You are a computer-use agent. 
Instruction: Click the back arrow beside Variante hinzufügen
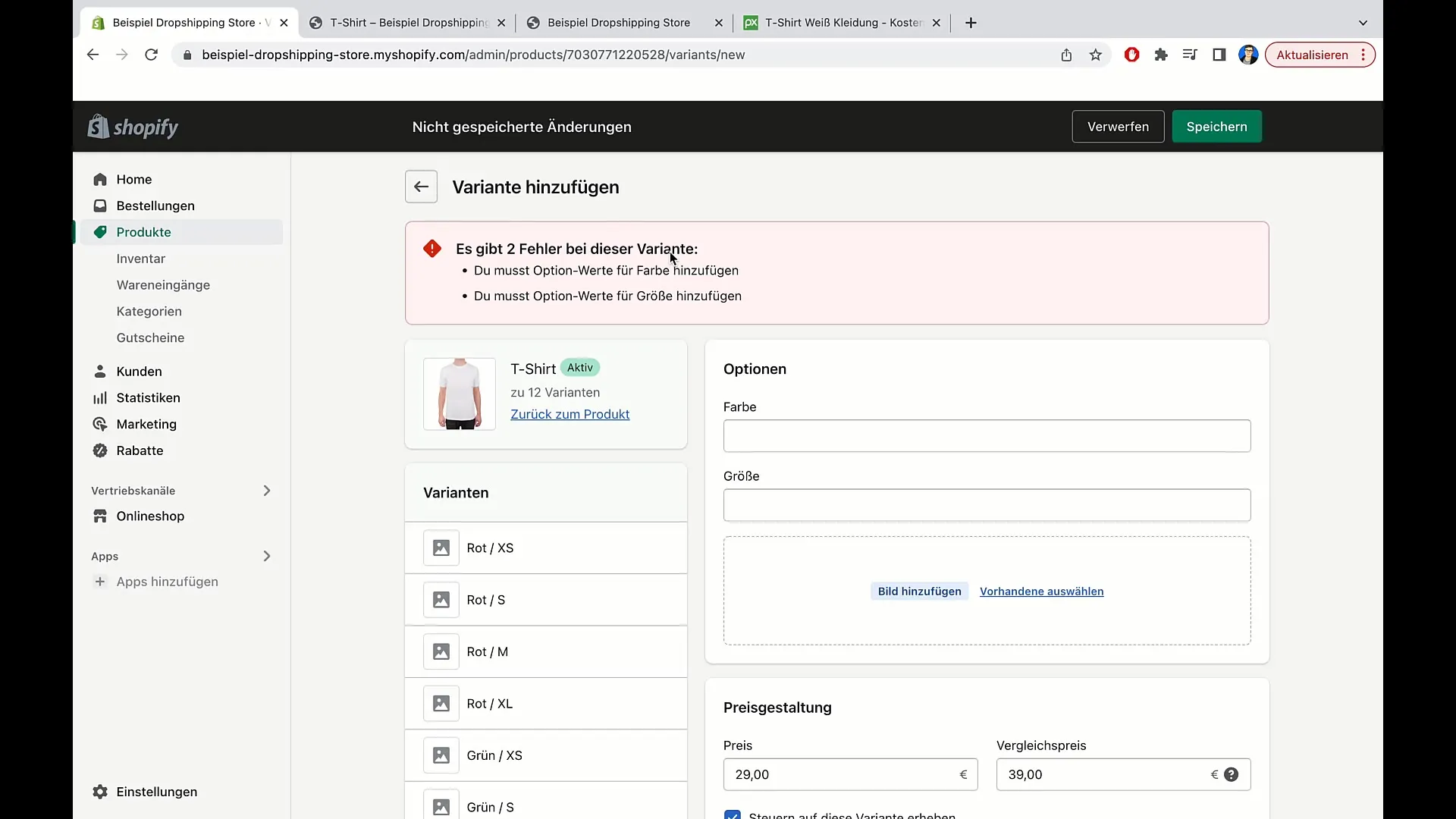click(x=421, y=187)
